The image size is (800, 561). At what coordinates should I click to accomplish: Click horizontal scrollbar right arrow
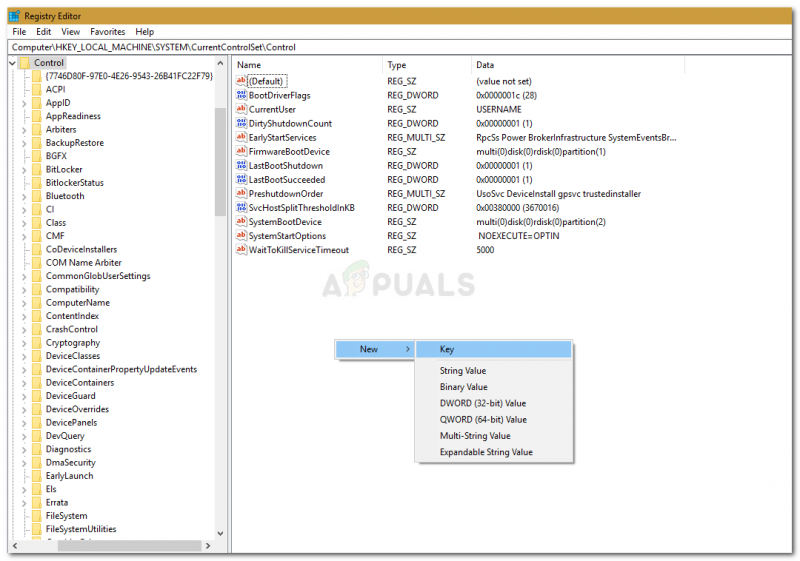point(208,546)
